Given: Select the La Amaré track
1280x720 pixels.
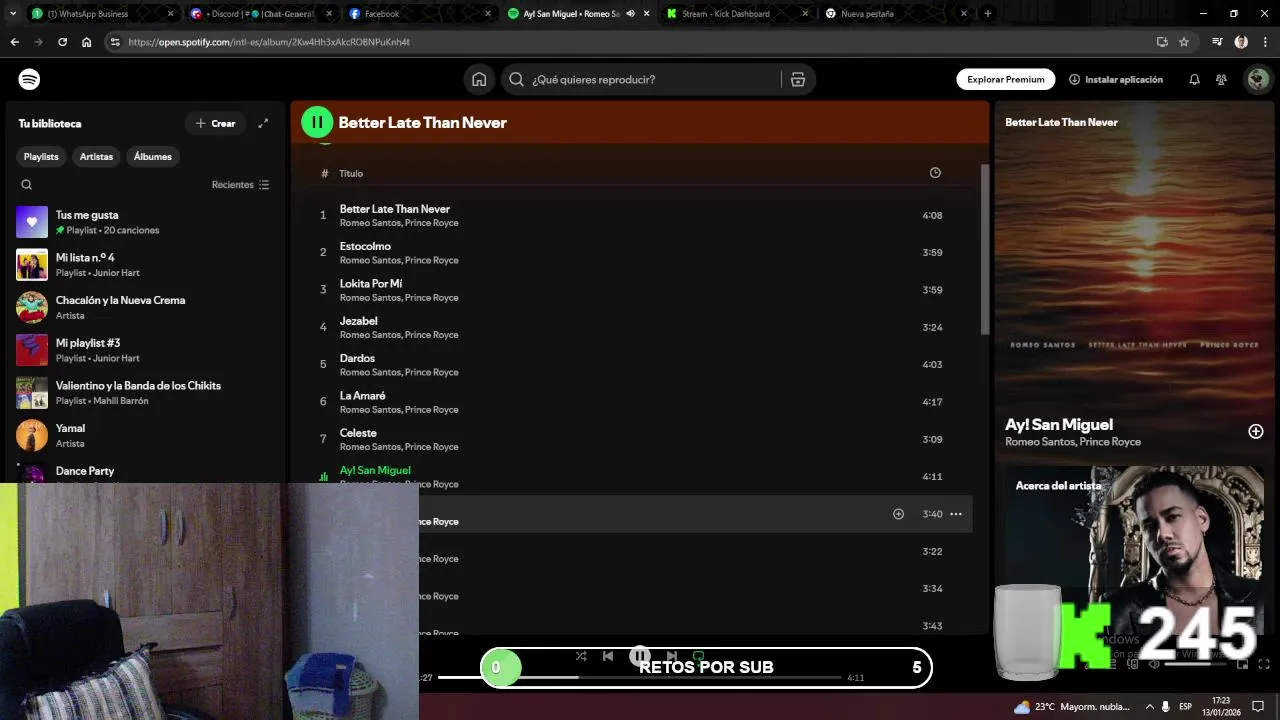Looking at the screenshot, I should tap(640, 402).
